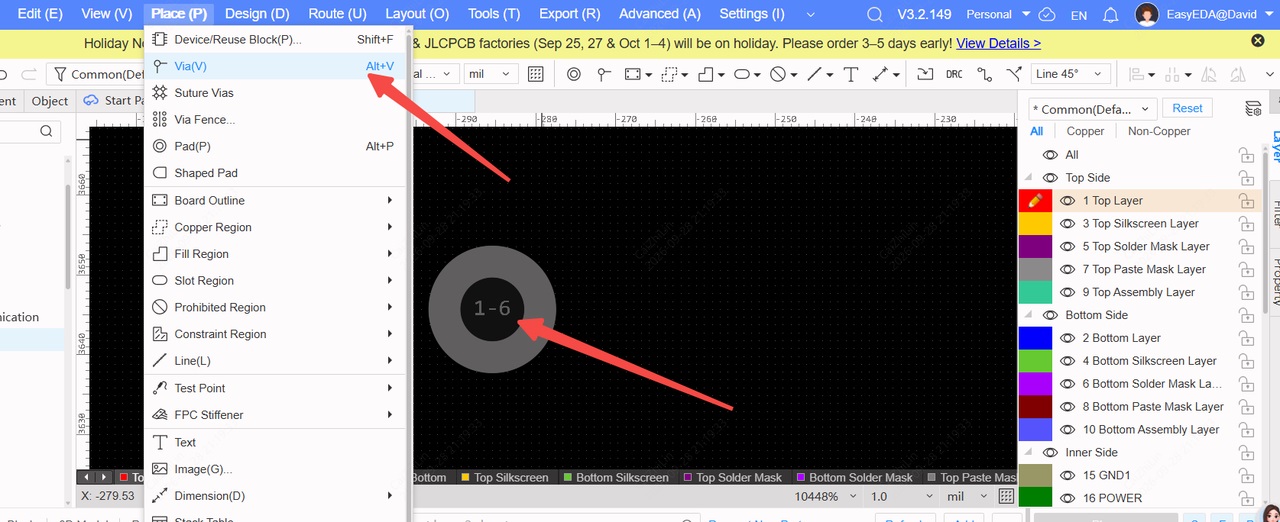Screen dimensions: 1280x522
Task: Click the Line tool icon in toolbar
Action: (x=814, y=74)
